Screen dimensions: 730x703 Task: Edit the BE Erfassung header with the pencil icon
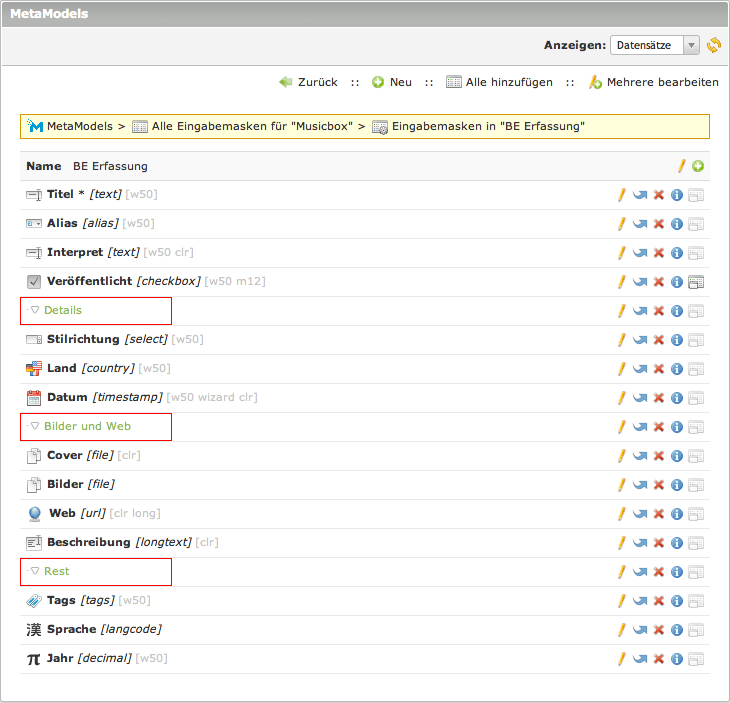[682, 166]
